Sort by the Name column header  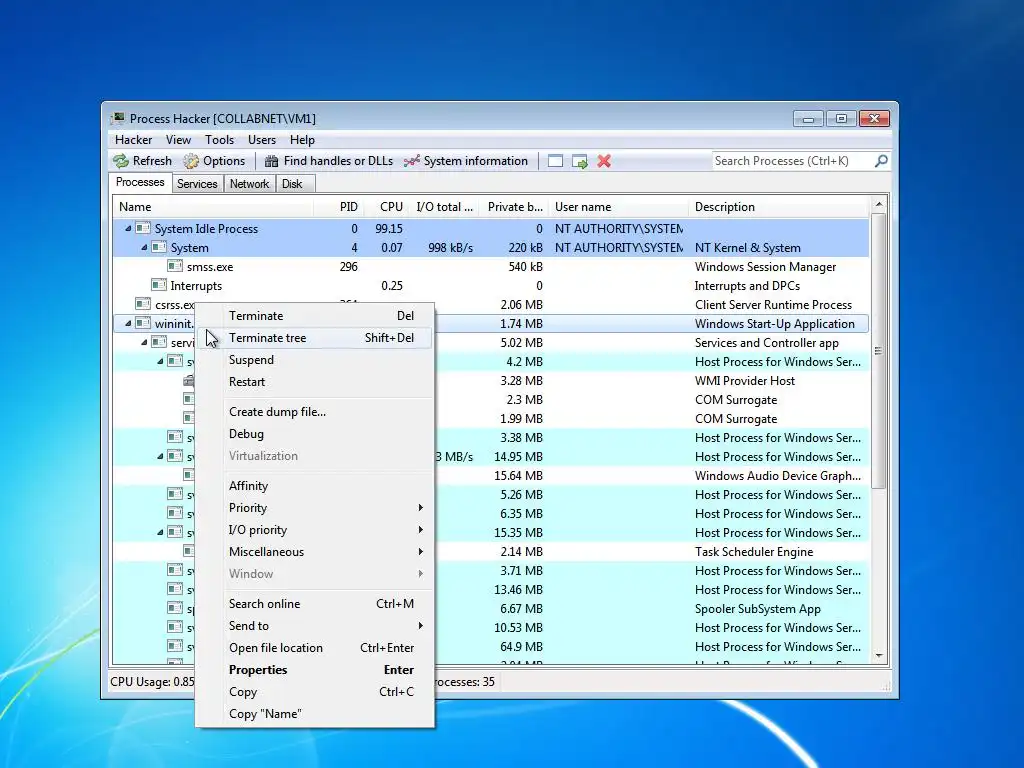pyautogui.click(x=213, y=207)
